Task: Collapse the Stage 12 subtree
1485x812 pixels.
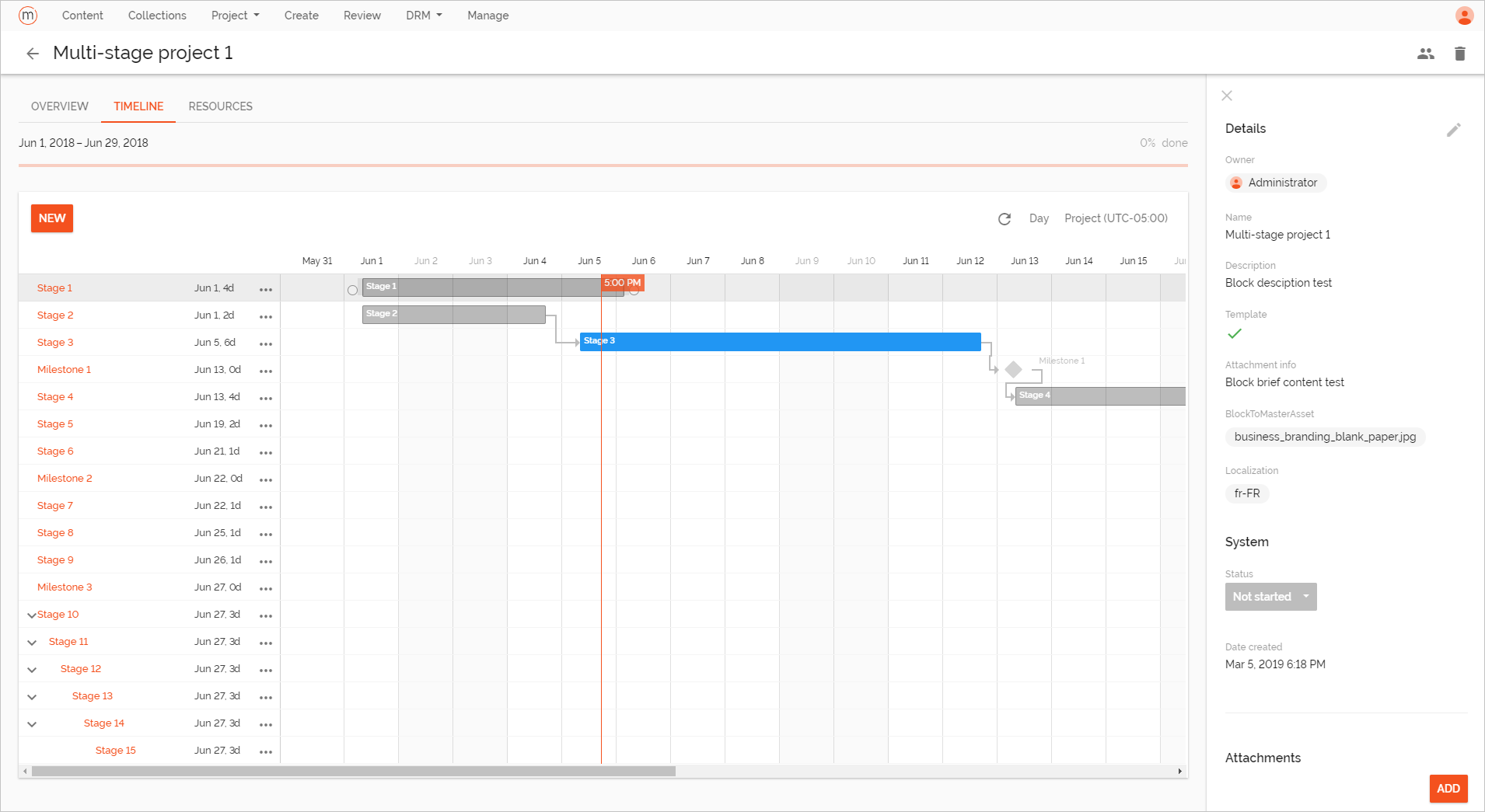Action: 32,669
